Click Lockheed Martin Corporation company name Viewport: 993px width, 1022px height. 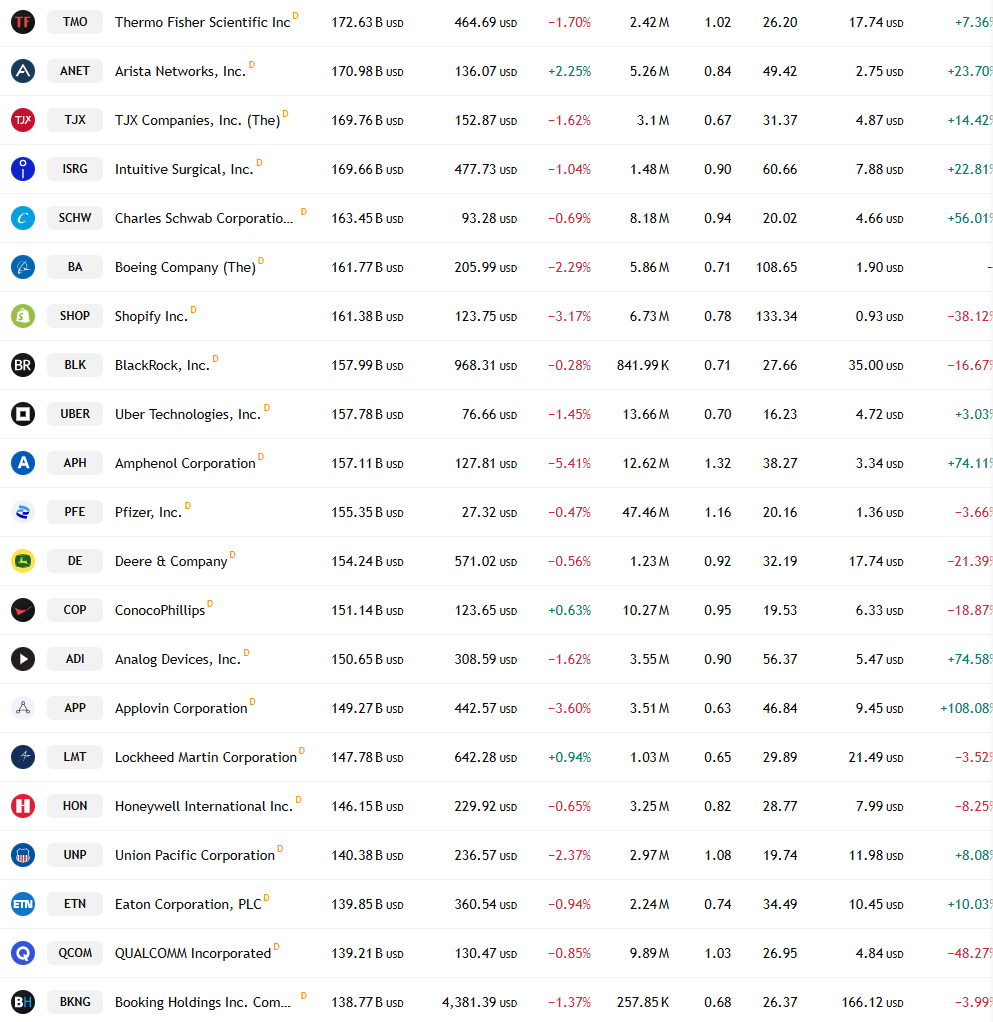pyautogui.click(x=206, y=758)
